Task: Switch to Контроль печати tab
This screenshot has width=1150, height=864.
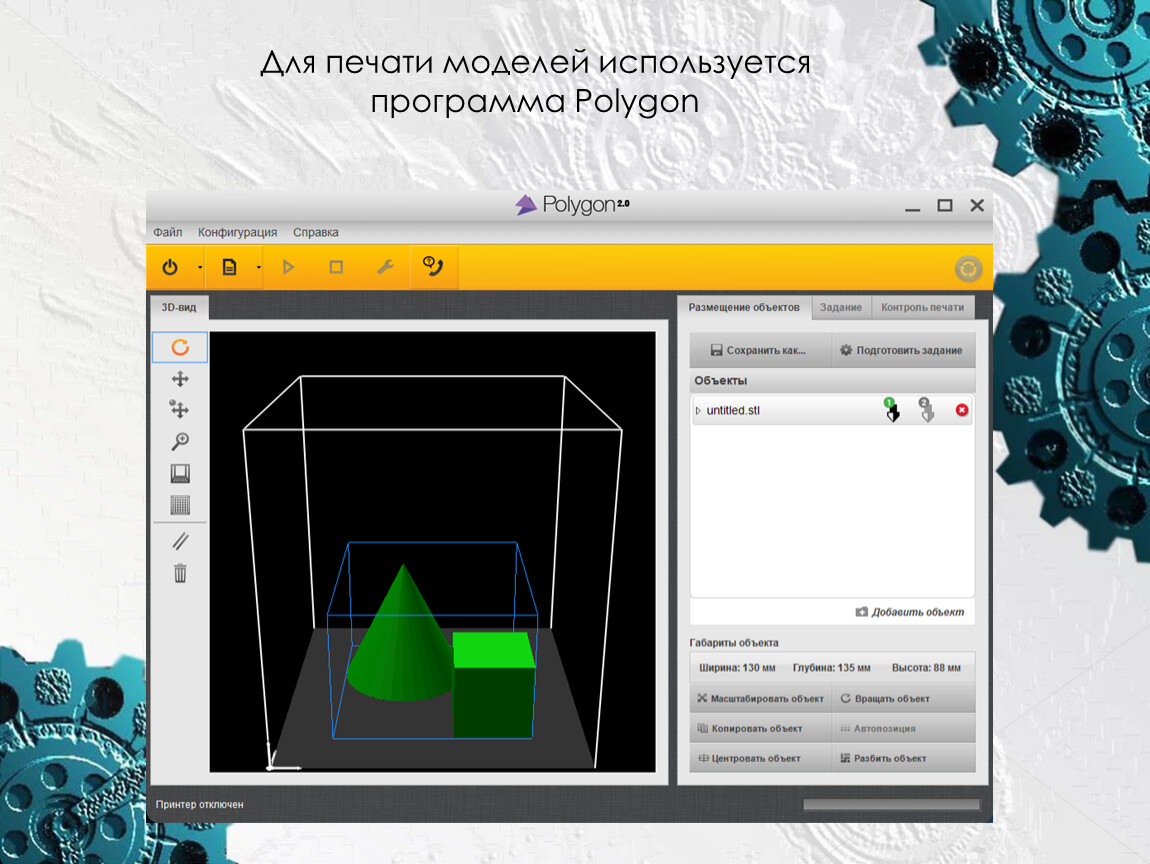Action: (x=923, y=307)
